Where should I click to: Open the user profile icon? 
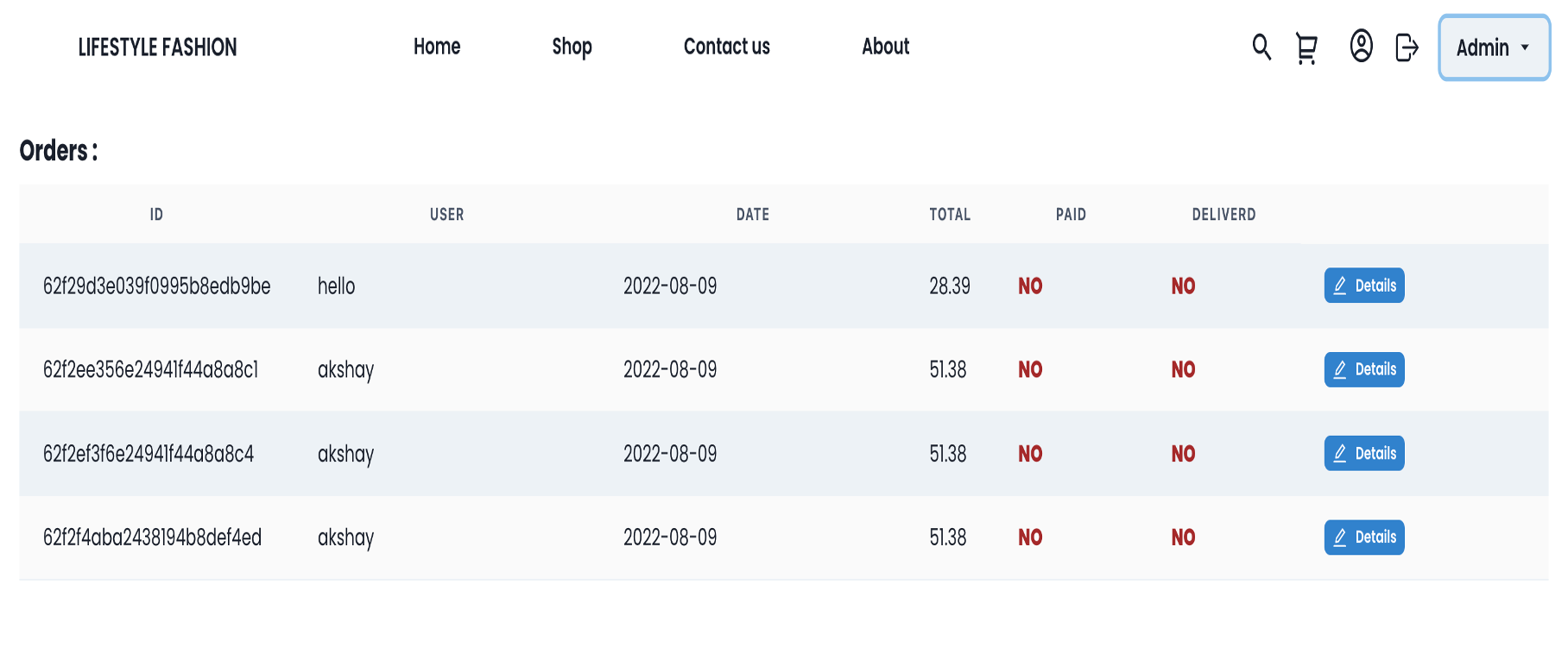pos(1362,46)
